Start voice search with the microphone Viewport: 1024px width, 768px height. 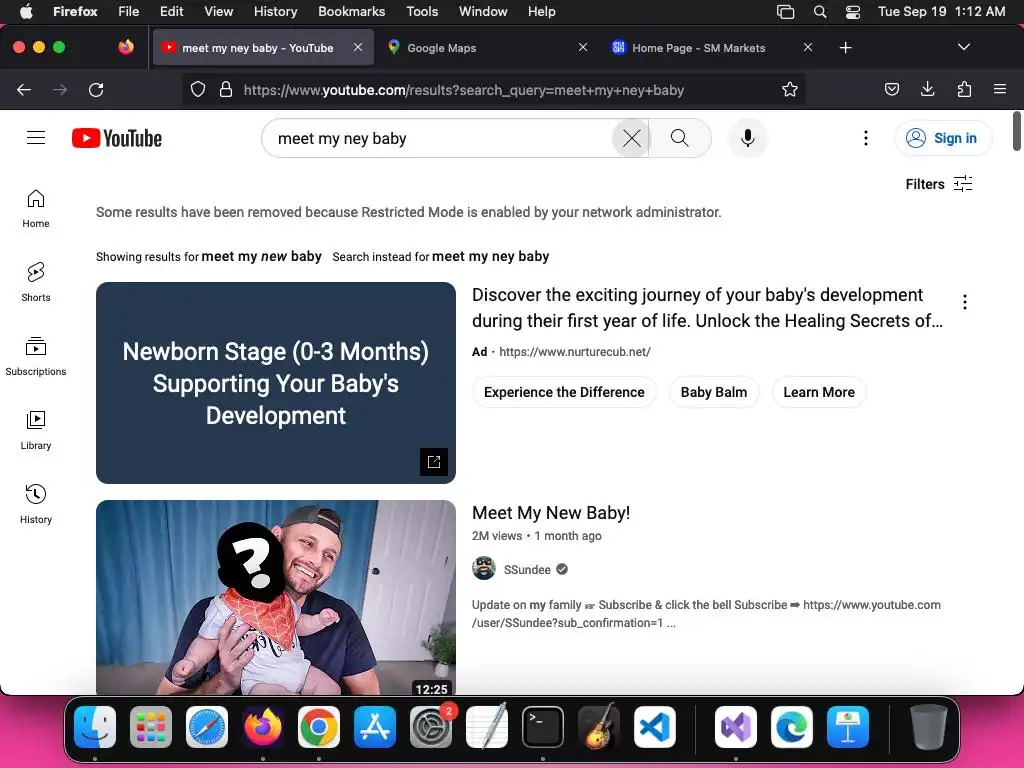point(748,138)
